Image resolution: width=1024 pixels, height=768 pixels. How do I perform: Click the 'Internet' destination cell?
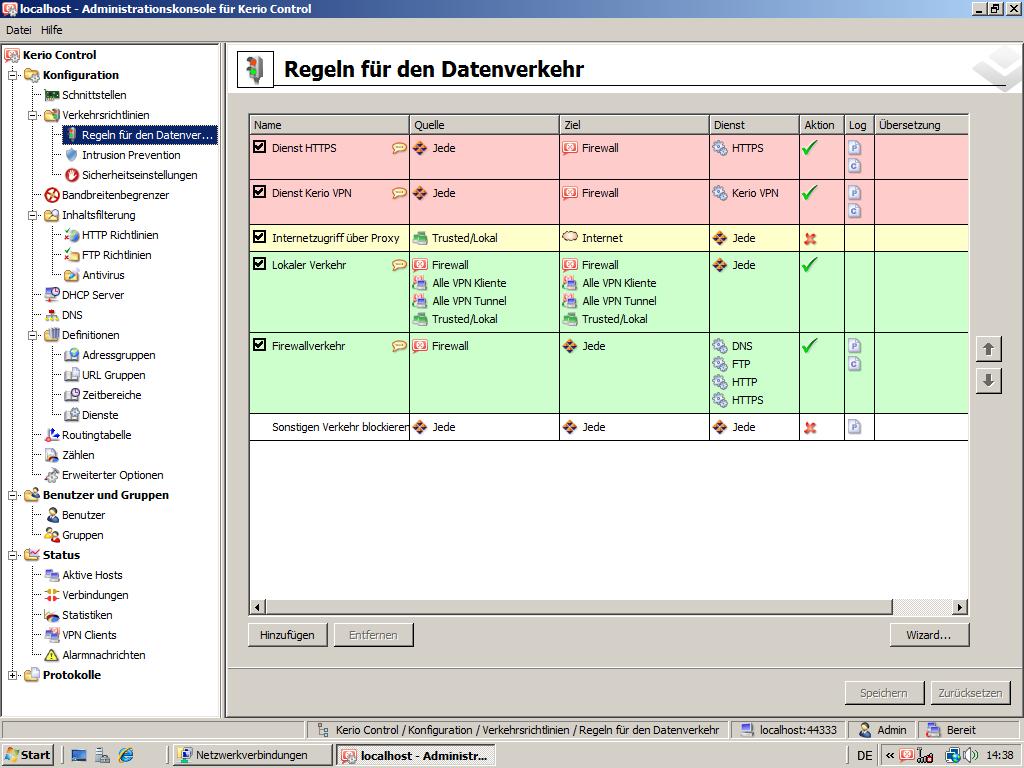point(634,238)
